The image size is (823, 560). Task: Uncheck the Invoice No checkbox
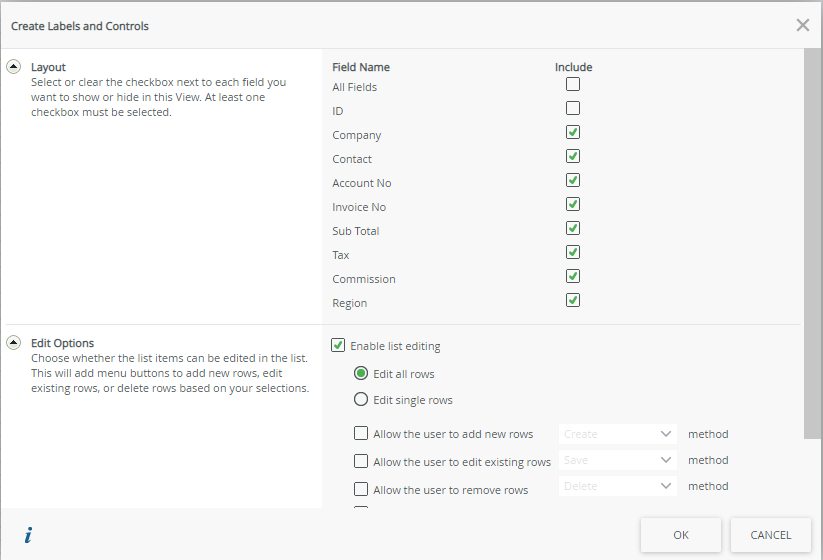[x=573, y=205]
